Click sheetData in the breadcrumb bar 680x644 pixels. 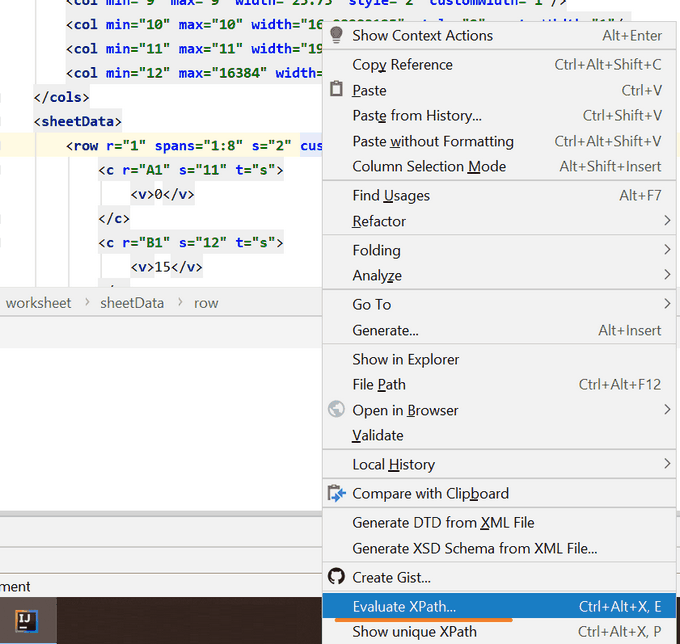click(132, 303)
